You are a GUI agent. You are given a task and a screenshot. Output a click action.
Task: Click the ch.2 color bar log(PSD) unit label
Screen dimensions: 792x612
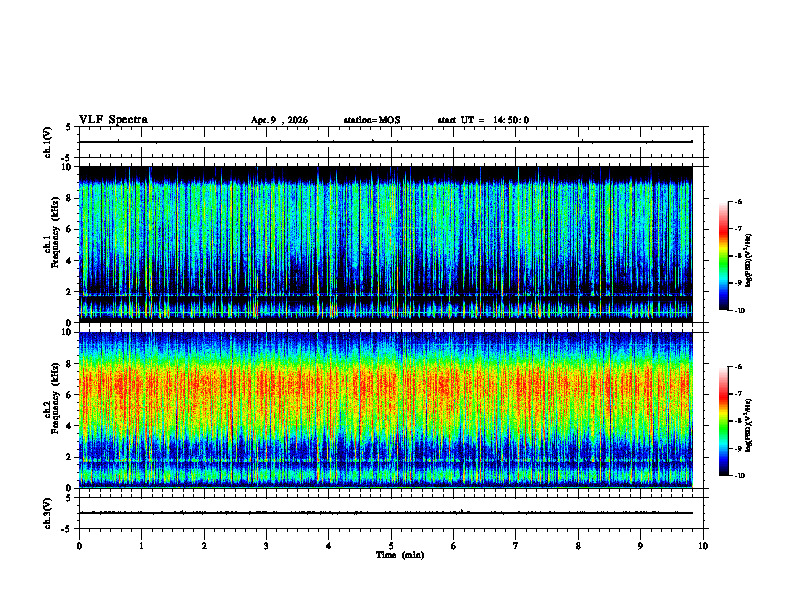tap(749, 426)
